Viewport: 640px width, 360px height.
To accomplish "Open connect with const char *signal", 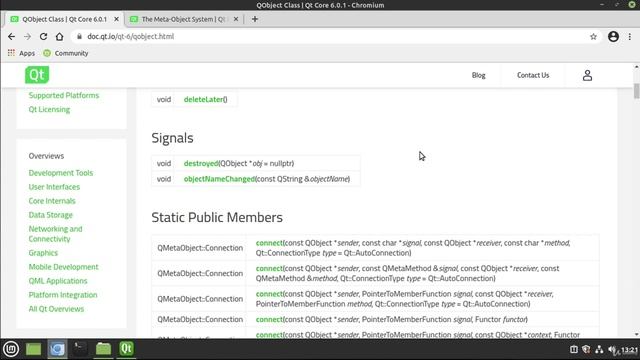I will click(x=269, y=243).
